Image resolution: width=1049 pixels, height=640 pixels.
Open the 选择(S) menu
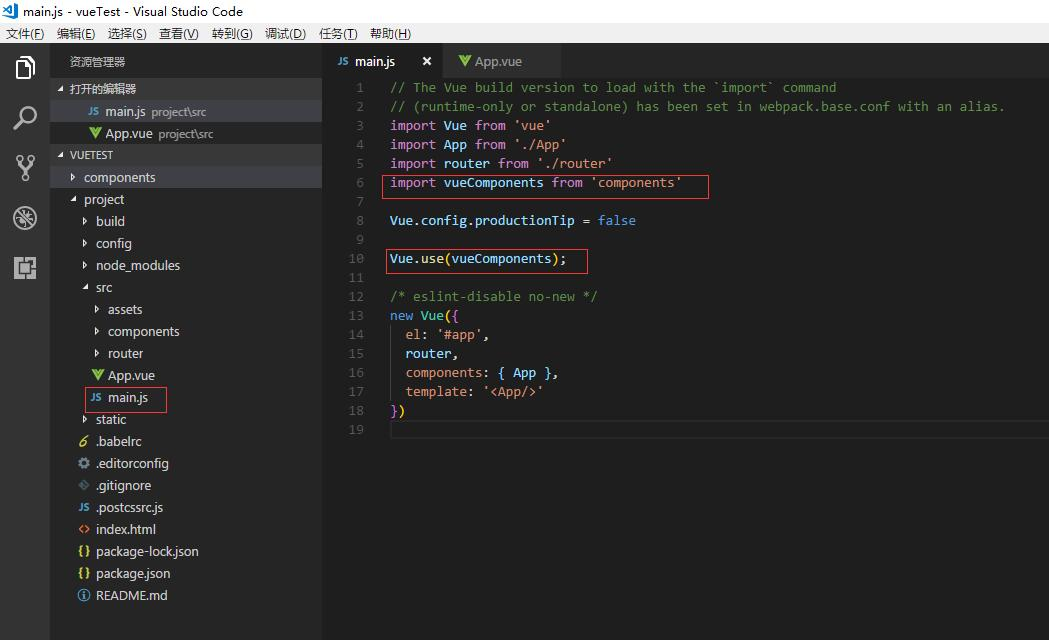click(126, 33)
